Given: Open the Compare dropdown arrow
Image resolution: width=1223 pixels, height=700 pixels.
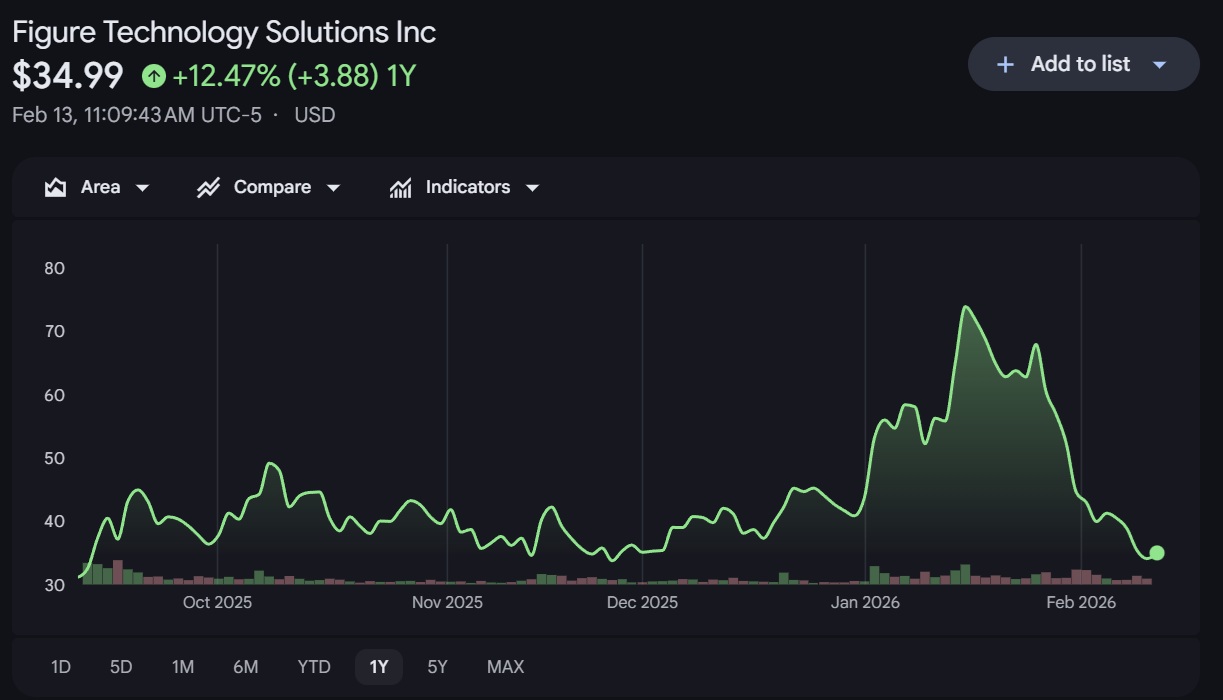Looking at the screenshot, I should tap(334, 188).
